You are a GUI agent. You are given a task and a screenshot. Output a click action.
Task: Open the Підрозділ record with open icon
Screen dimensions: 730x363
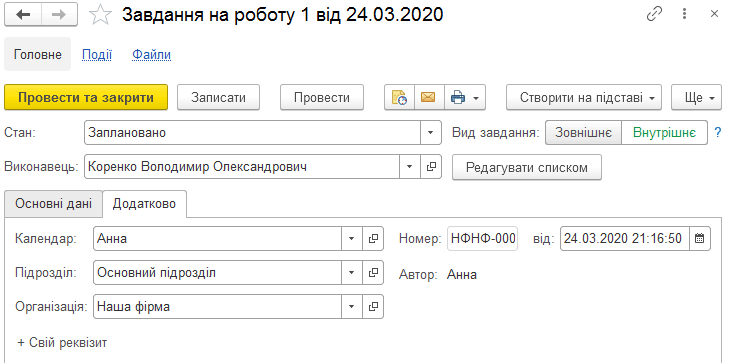click(x=373, y=273)
